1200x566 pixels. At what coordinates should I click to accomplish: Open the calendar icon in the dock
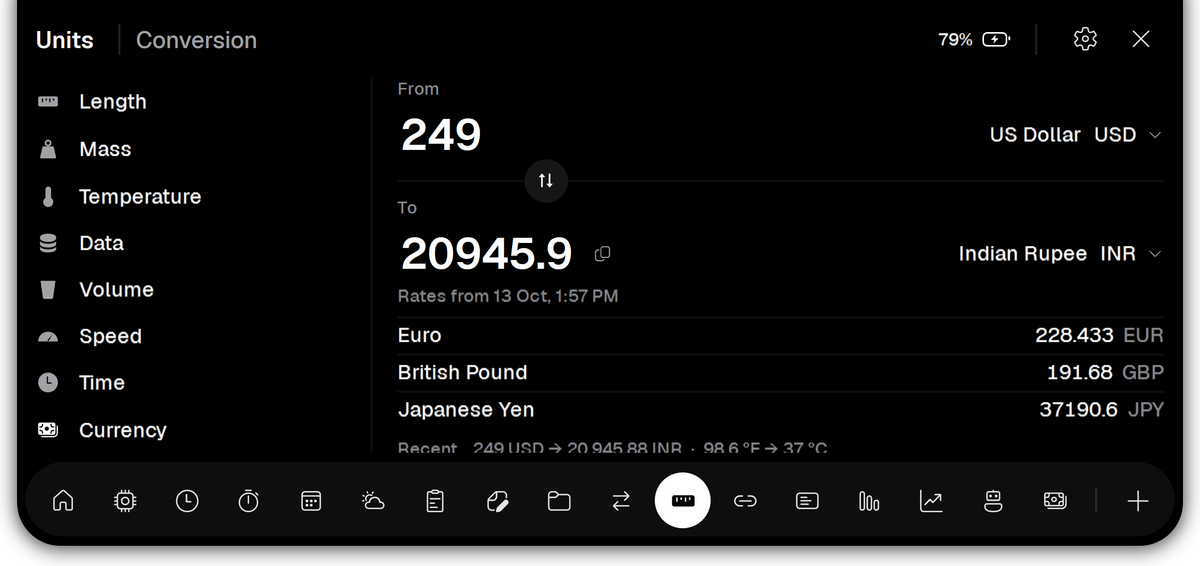pyautogui.click(x=311, y=501)
